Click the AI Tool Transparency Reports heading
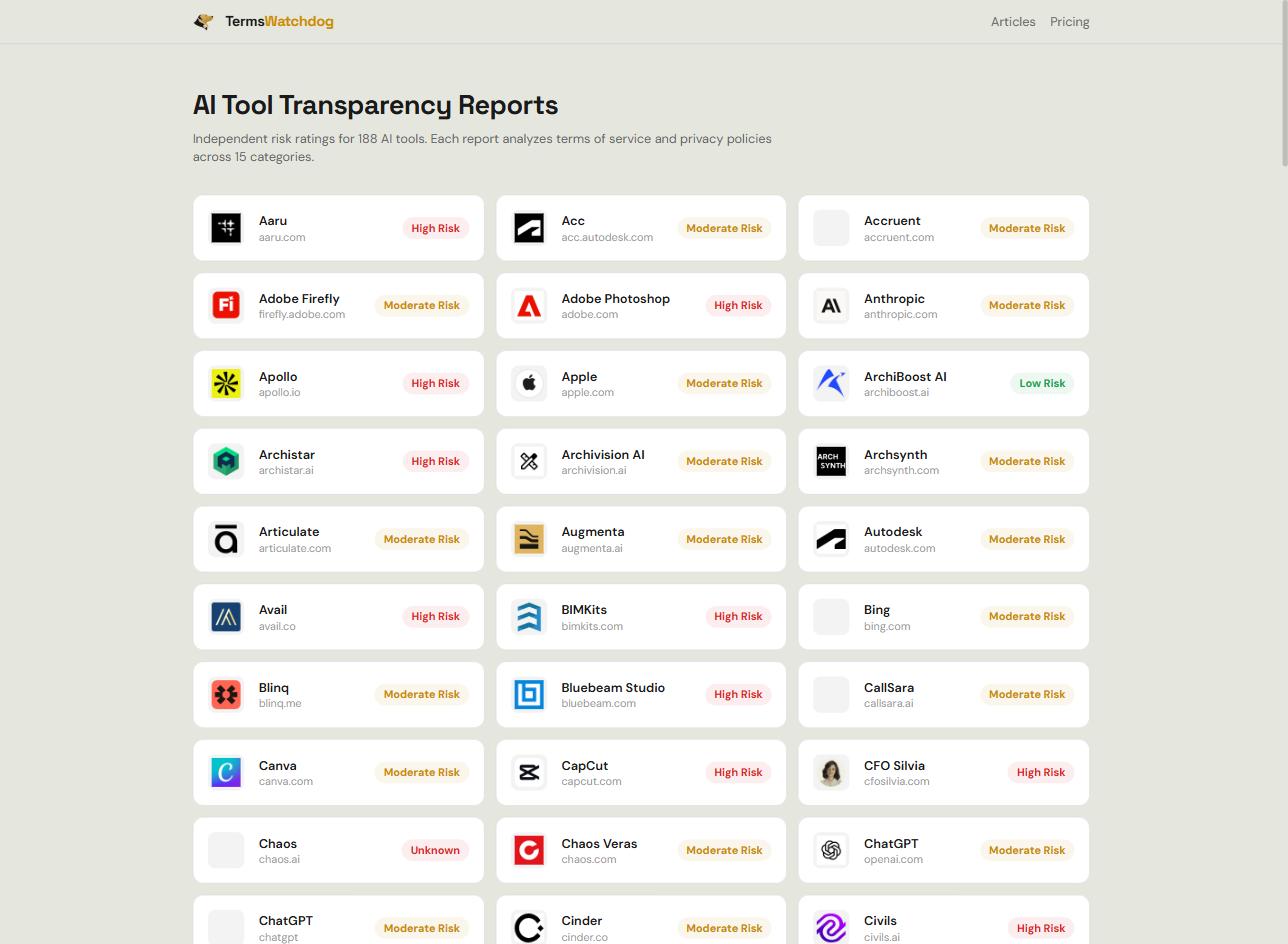 tap(376, 105)
